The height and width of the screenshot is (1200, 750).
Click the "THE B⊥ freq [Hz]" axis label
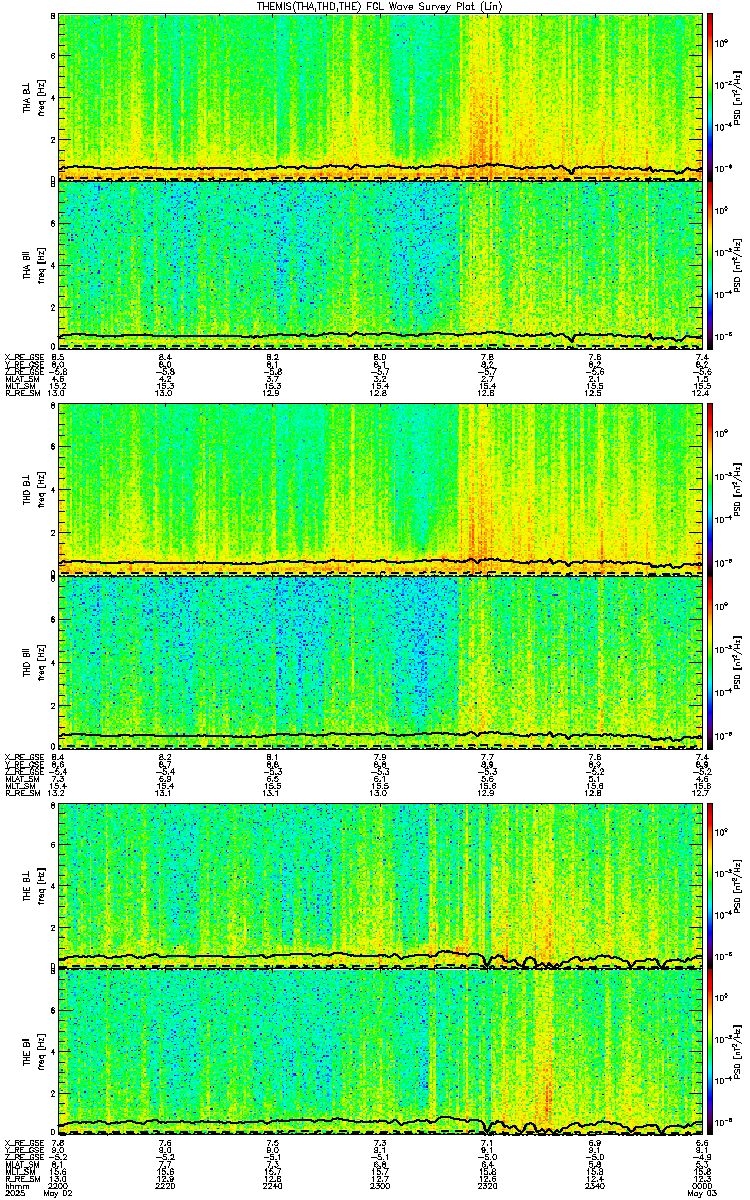[x=34, y=885]
